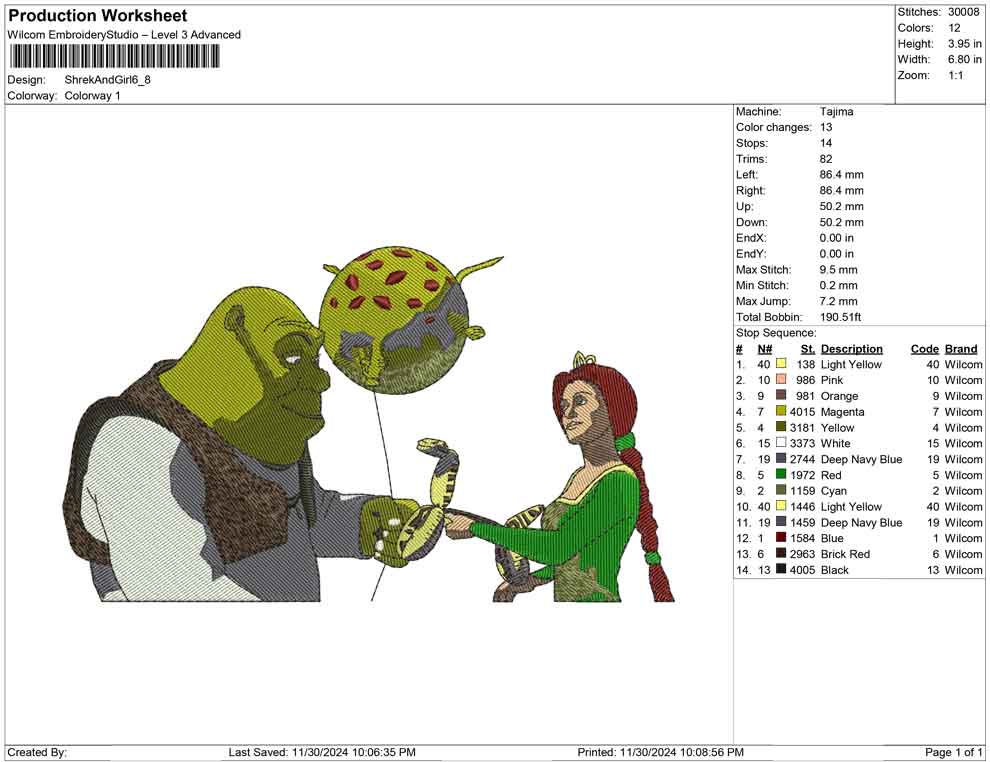Image resolution: width=990 pixels, height=762 pixels.
Task: Pick the Deep Navy Blue swatch beside 1459
Action: pyautogui.click(x=781, y=521)
